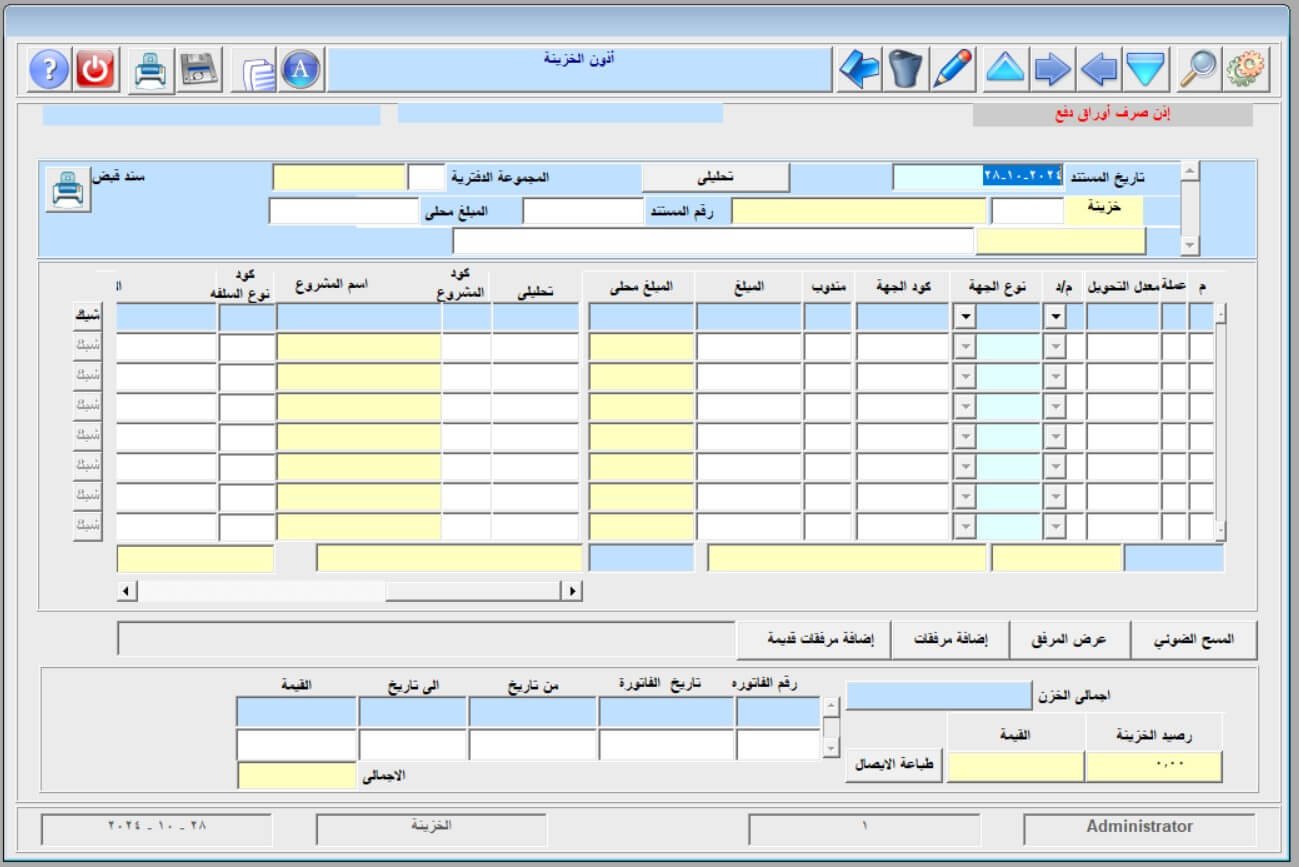Viewport: 1299px width, 867px height.
Task: Click the settings gear icon
Action: [x=1245, y=69]
